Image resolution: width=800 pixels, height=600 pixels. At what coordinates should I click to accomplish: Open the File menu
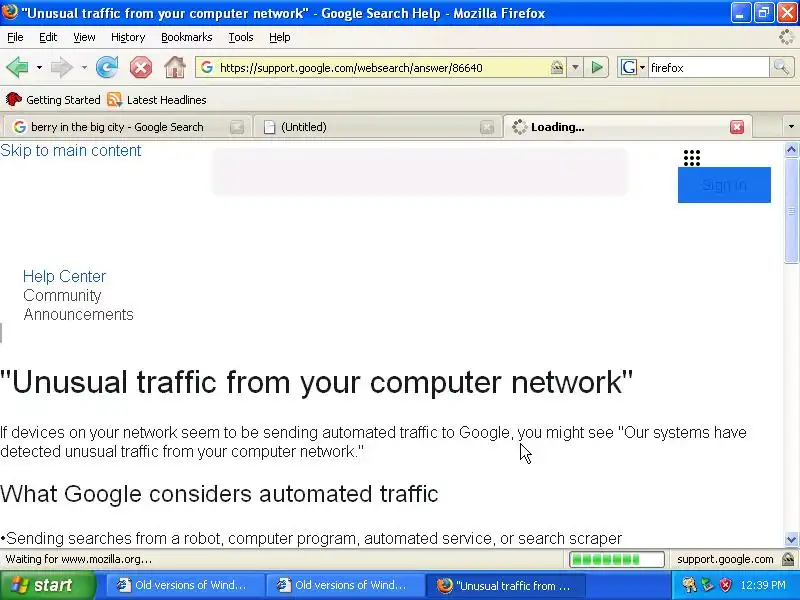tap(15, 37)
